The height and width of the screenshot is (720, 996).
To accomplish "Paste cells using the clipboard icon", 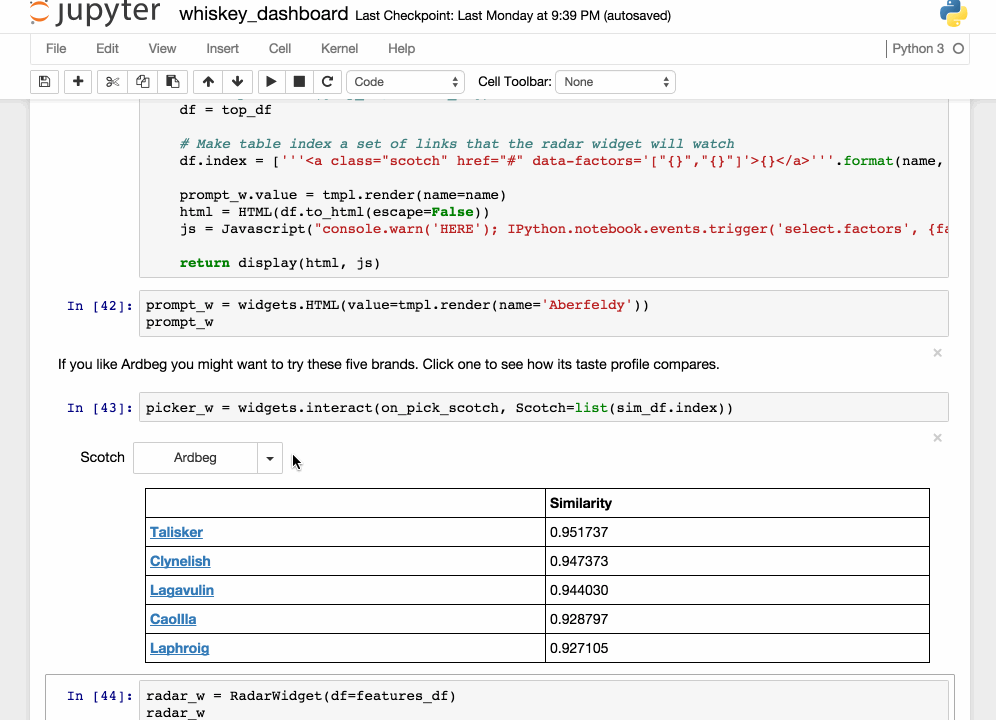I will (173, 82).
